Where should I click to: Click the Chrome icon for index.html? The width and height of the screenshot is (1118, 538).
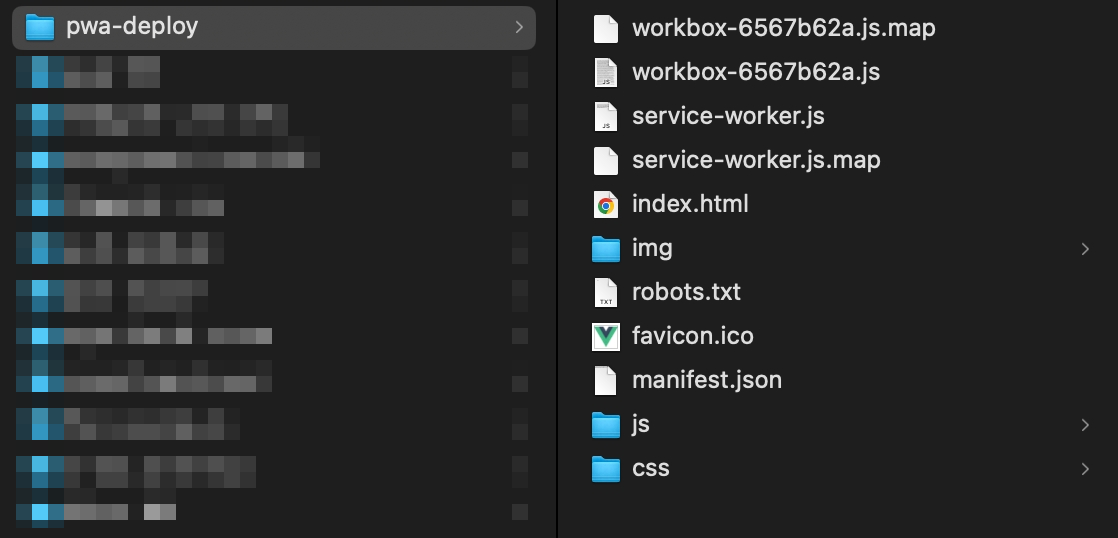point(606,205)
